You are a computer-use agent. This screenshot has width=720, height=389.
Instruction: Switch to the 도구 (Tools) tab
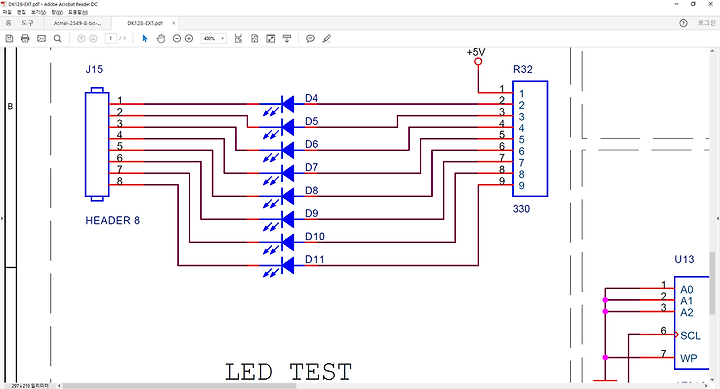27,23
